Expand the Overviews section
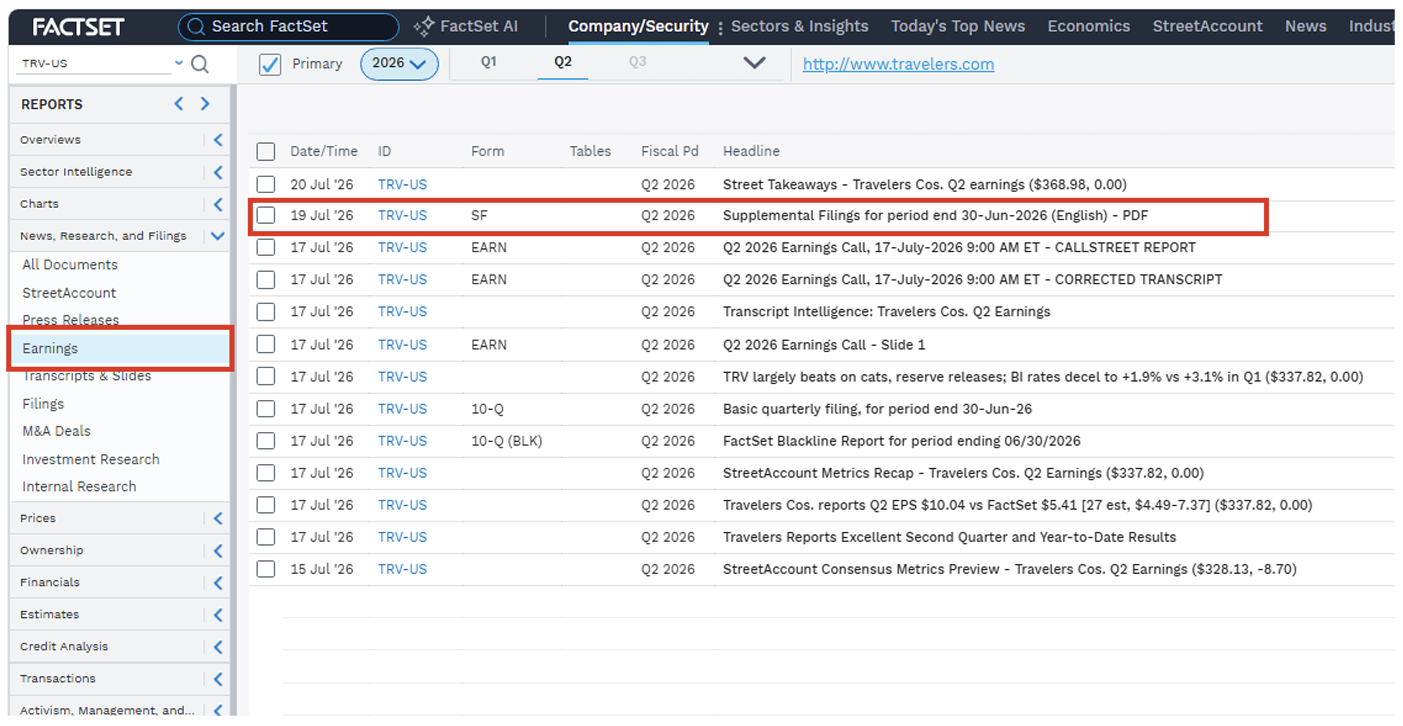The width and height of the screenshot is (1403, 726). pyautogui.click(x=218, y=140)
